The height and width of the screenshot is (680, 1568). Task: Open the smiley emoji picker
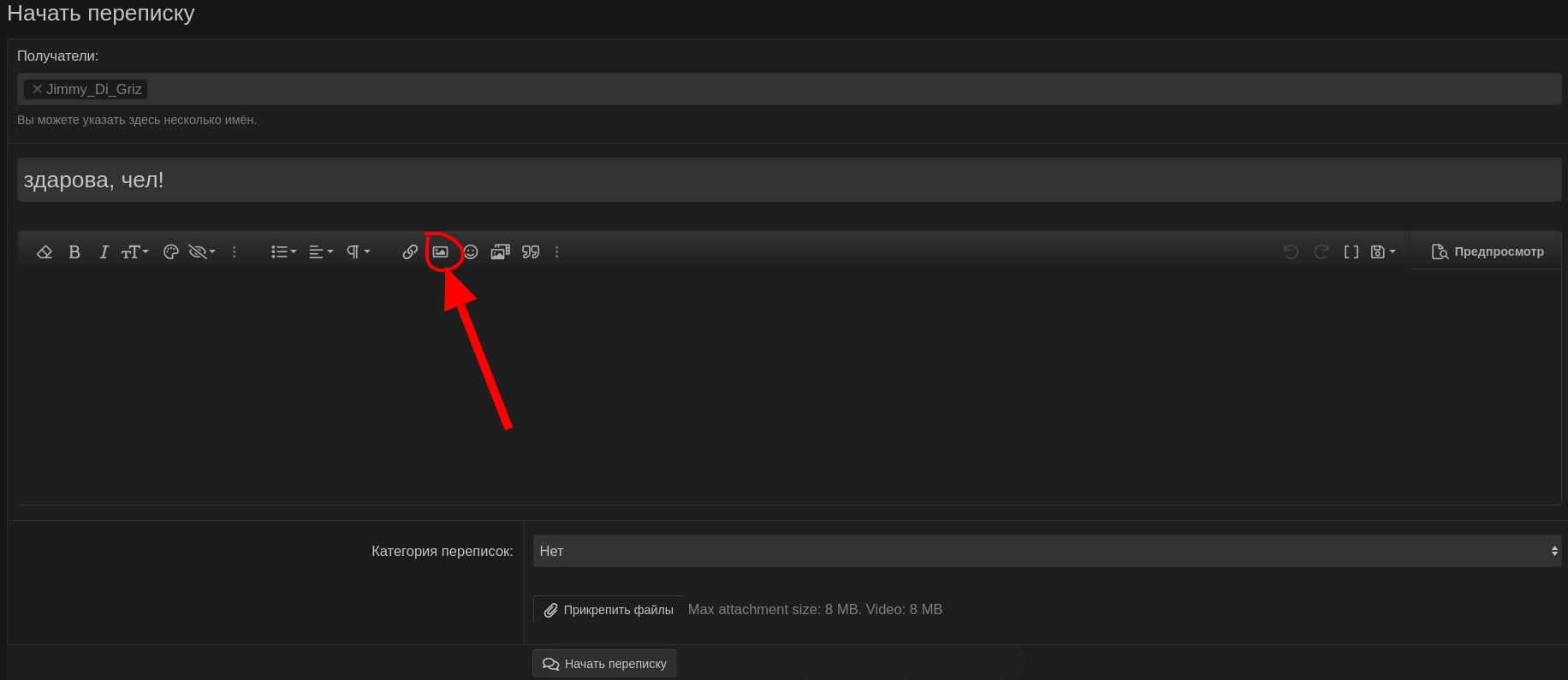tap(471, 251)
